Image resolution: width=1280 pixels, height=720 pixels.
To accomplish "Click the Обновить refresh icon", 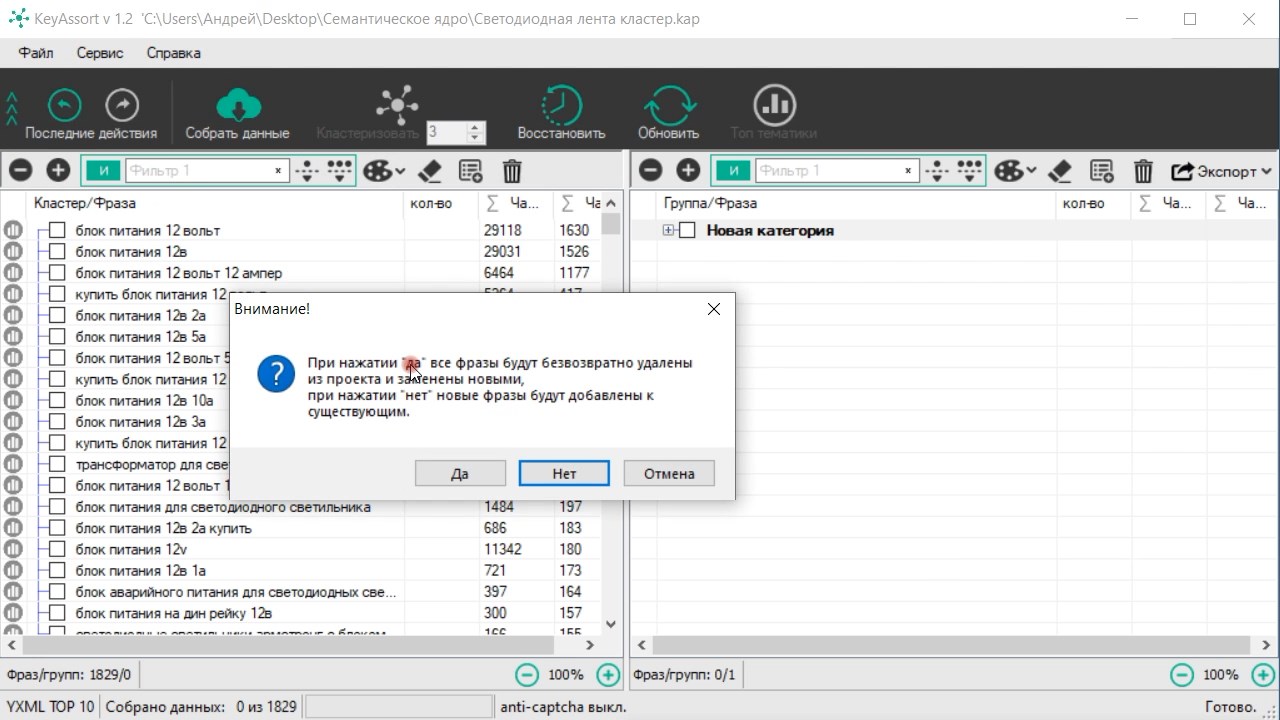I will pyautogui.click(x=668, y=104).
